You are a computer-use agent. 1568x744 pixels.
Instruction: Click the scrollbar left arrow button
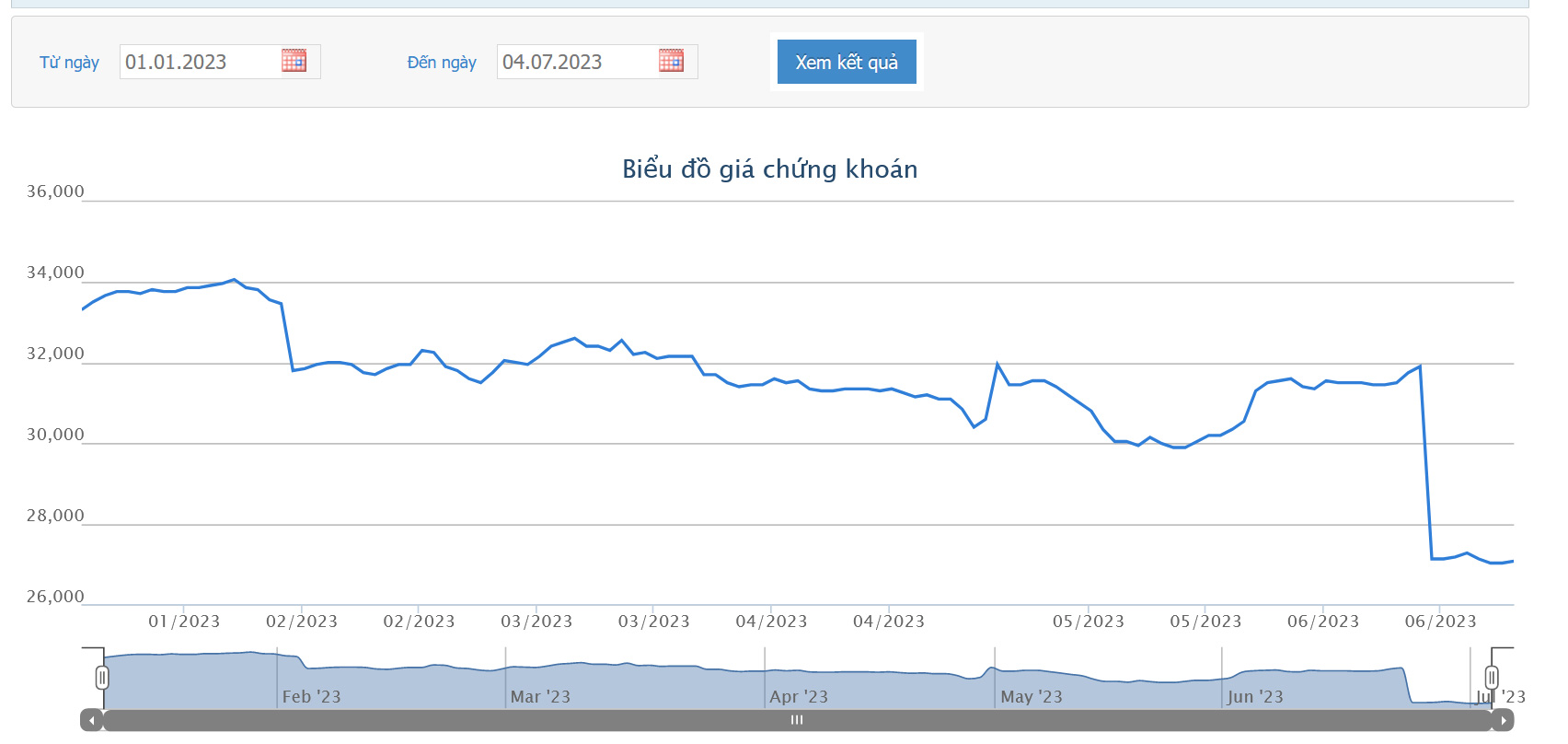[x=91, y=720]
